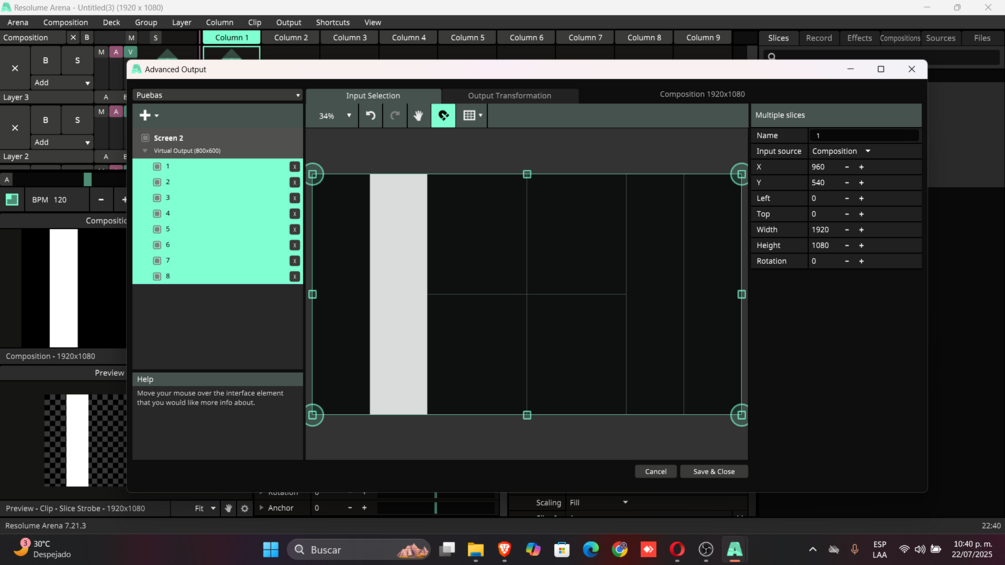This screenshot has width=1005, height=565.
Task: Delete slice 3 with its X button
Action: click(294, 198)
